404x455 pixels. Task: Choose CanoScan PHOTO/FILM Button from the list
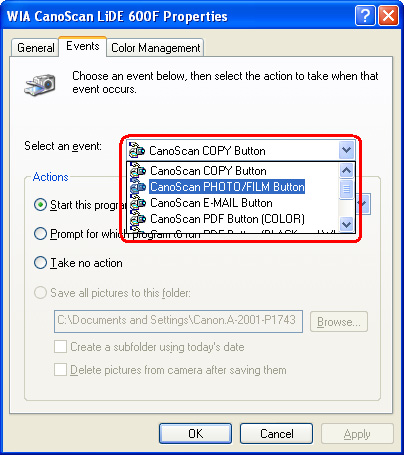(227, 187)
